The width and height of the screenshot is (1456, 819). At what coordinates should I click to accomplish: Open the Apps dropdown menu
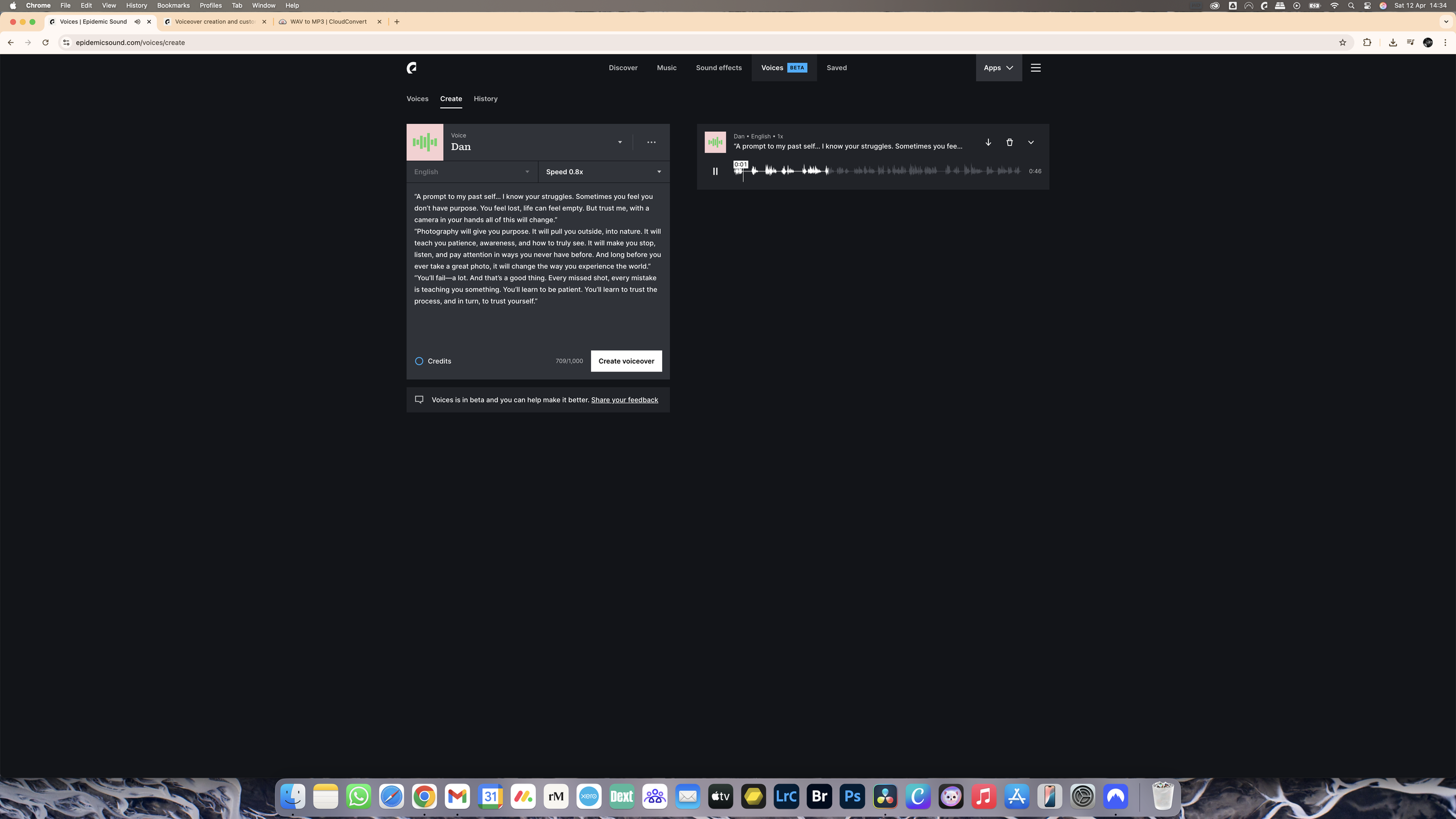click(998, 68)
